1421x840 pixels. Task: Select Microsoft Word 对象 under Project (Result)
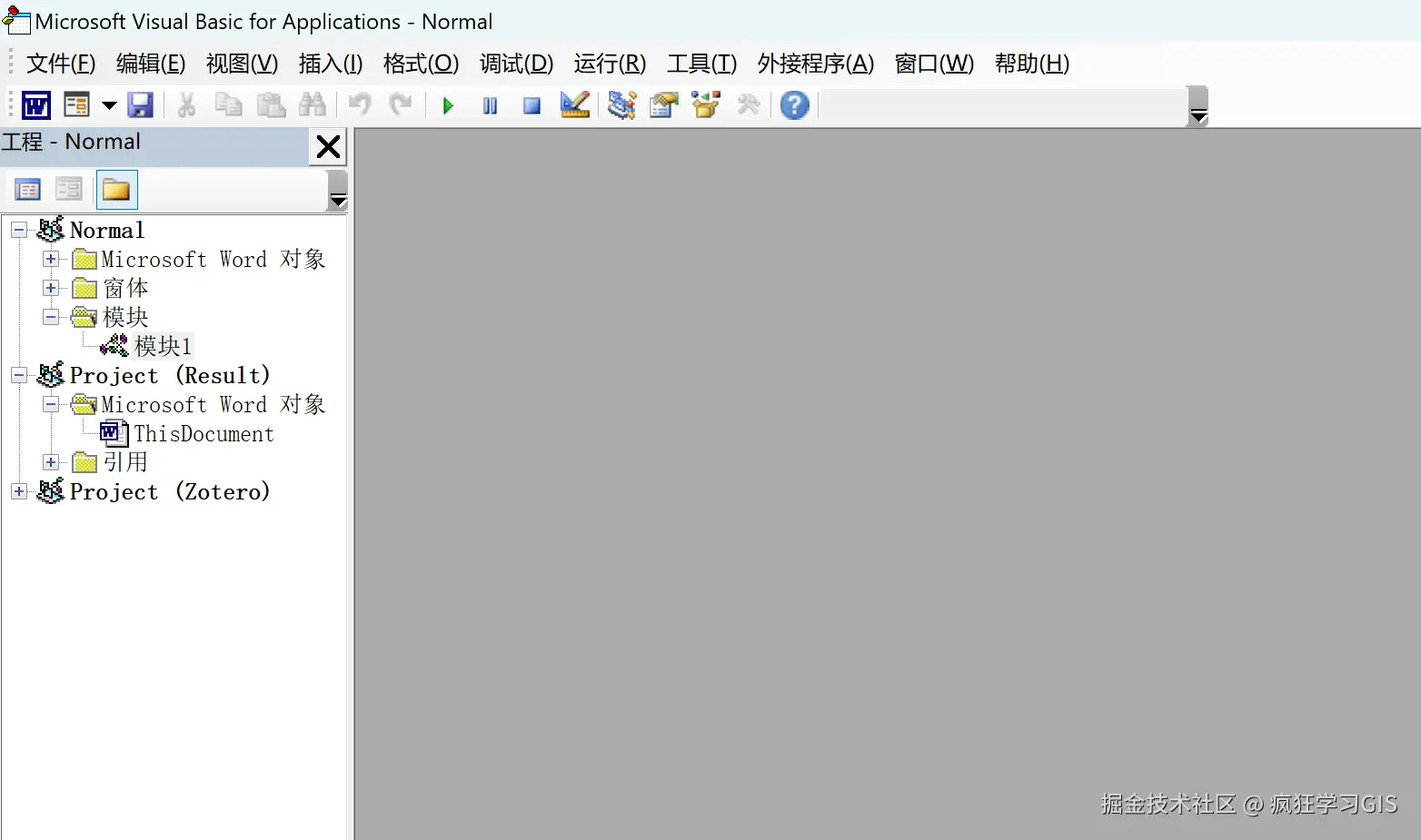pos(214,405)
